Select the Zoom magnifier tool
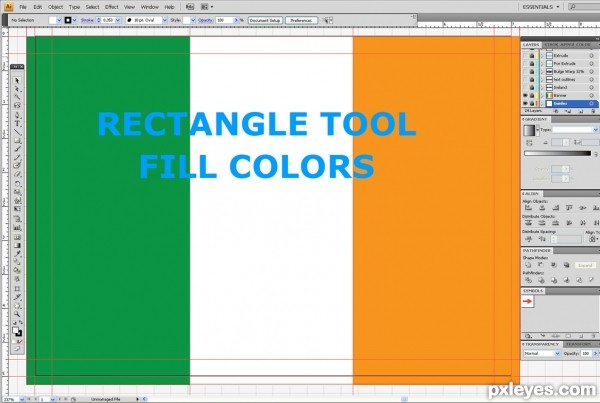Image resolution: width=600 pixels, height=403 pixels. [x=17, y=314]
